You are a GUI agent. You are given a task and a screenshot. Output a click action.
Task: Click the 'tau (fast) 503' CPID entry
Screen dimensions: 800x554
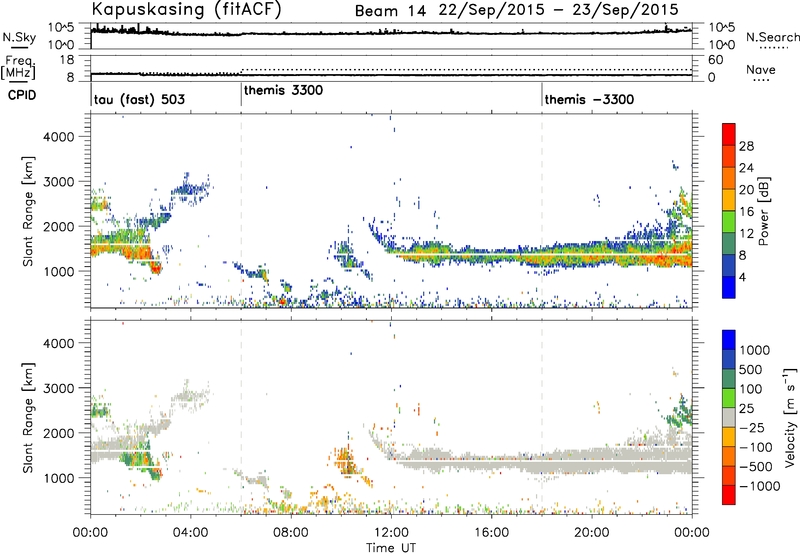pos(139,99)
